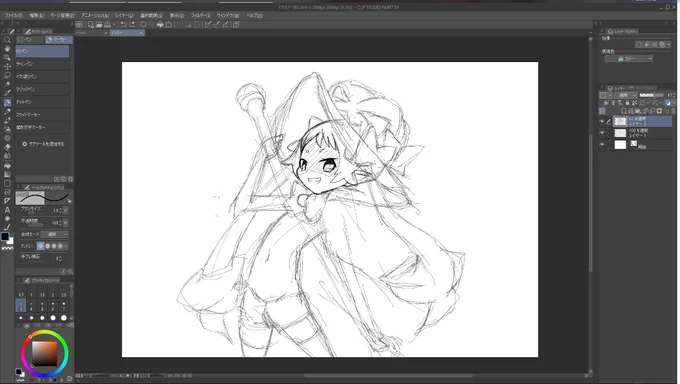Click the Border Effect icon in Layer Property
The image size is (680, 384).
tap(639, 44)
